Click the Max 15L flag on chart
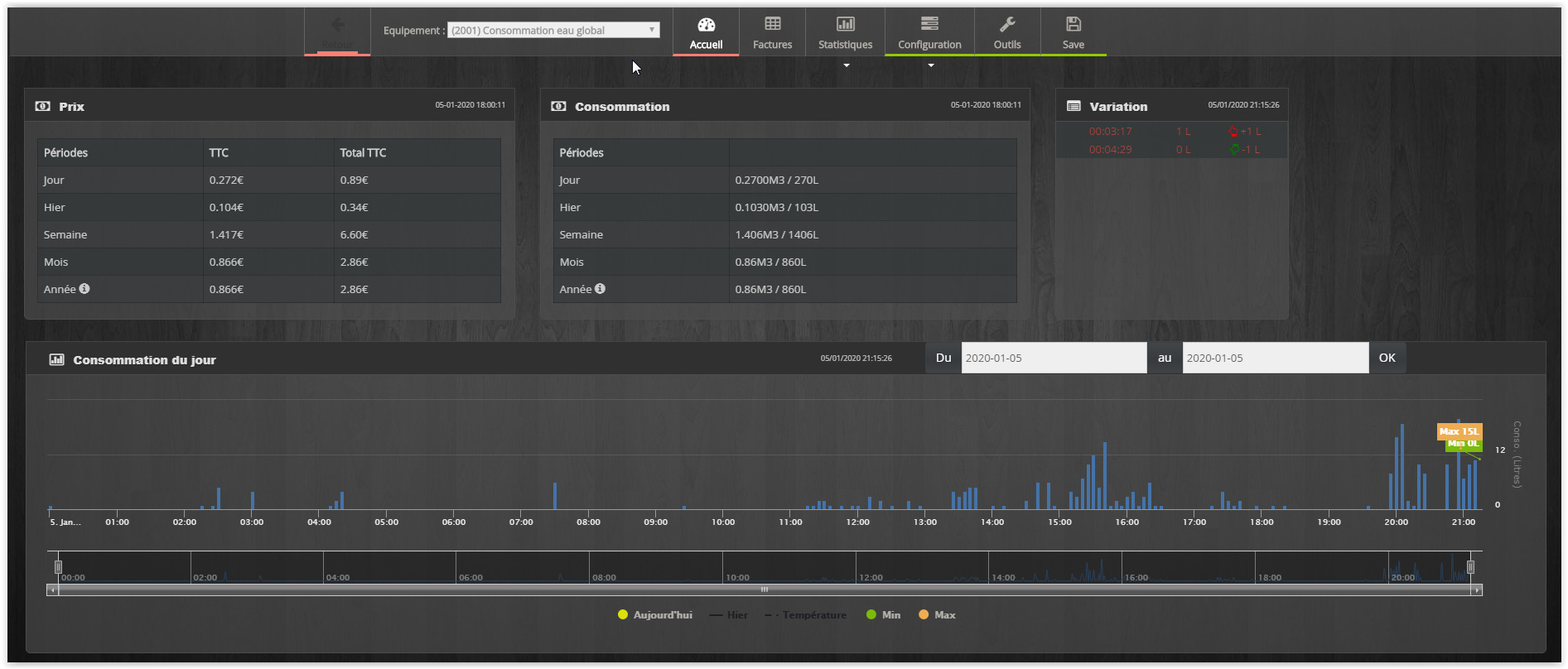1568x669 pixels. (1458, 431)
